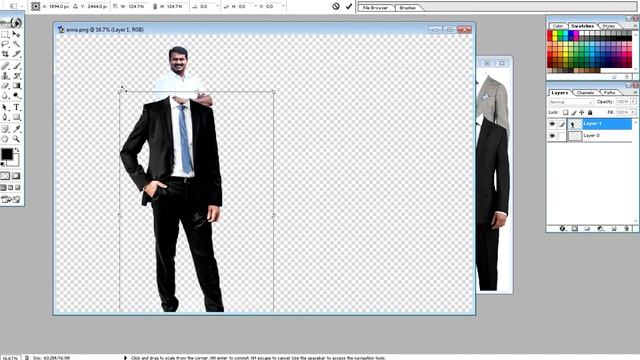Toggle lock transparent pixels

[x=566, y=112]
